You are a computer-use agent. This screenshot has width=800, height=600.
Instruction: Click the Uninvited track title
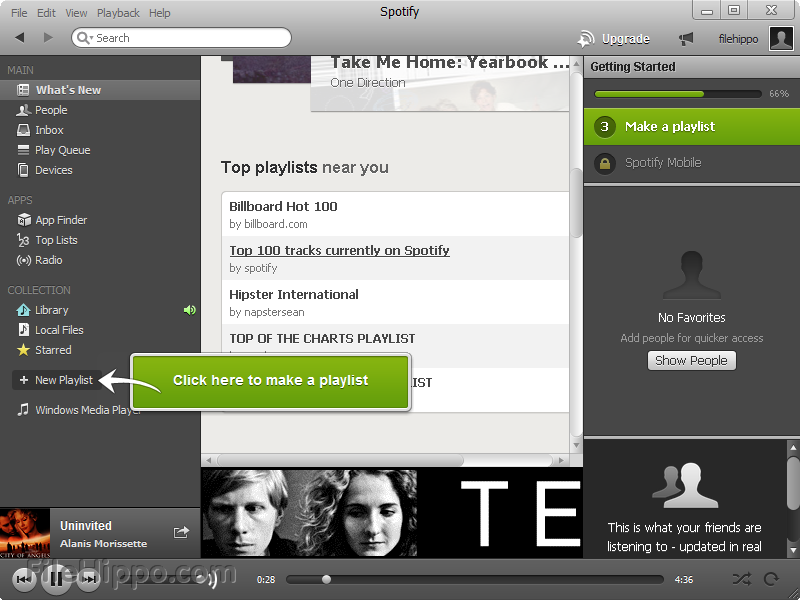click(86, 526)
